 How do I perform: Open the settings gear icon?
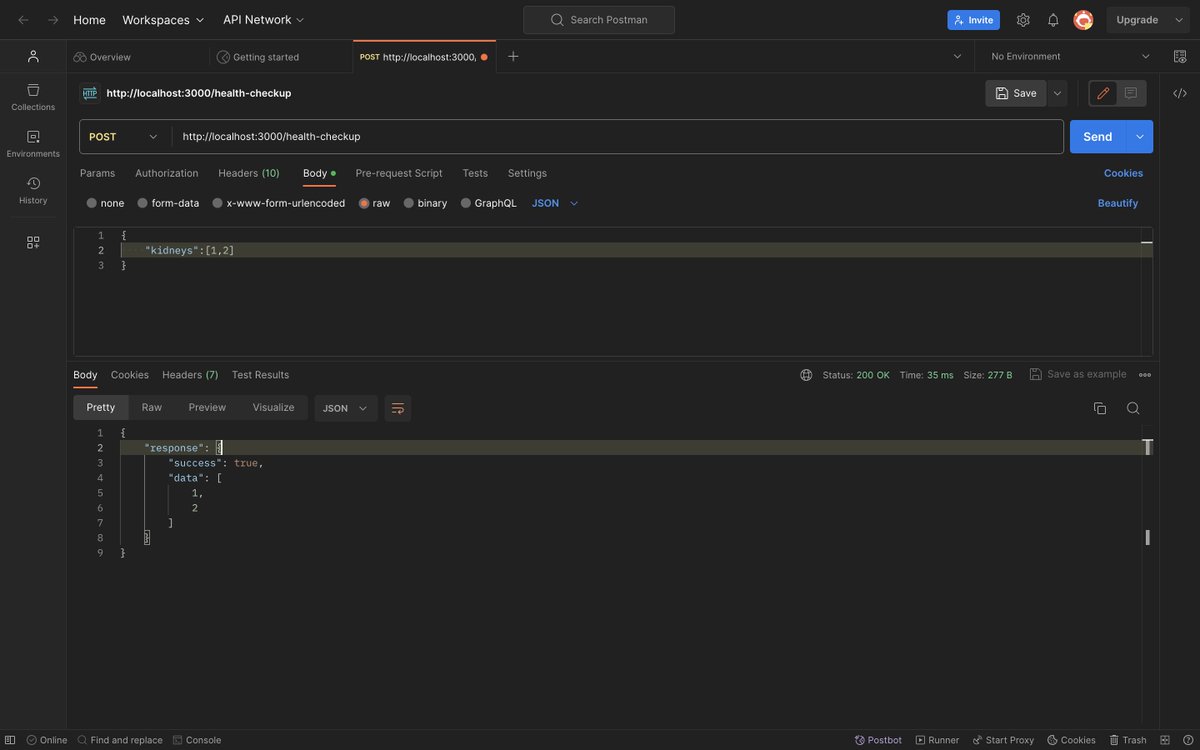tap(1023, 20)
